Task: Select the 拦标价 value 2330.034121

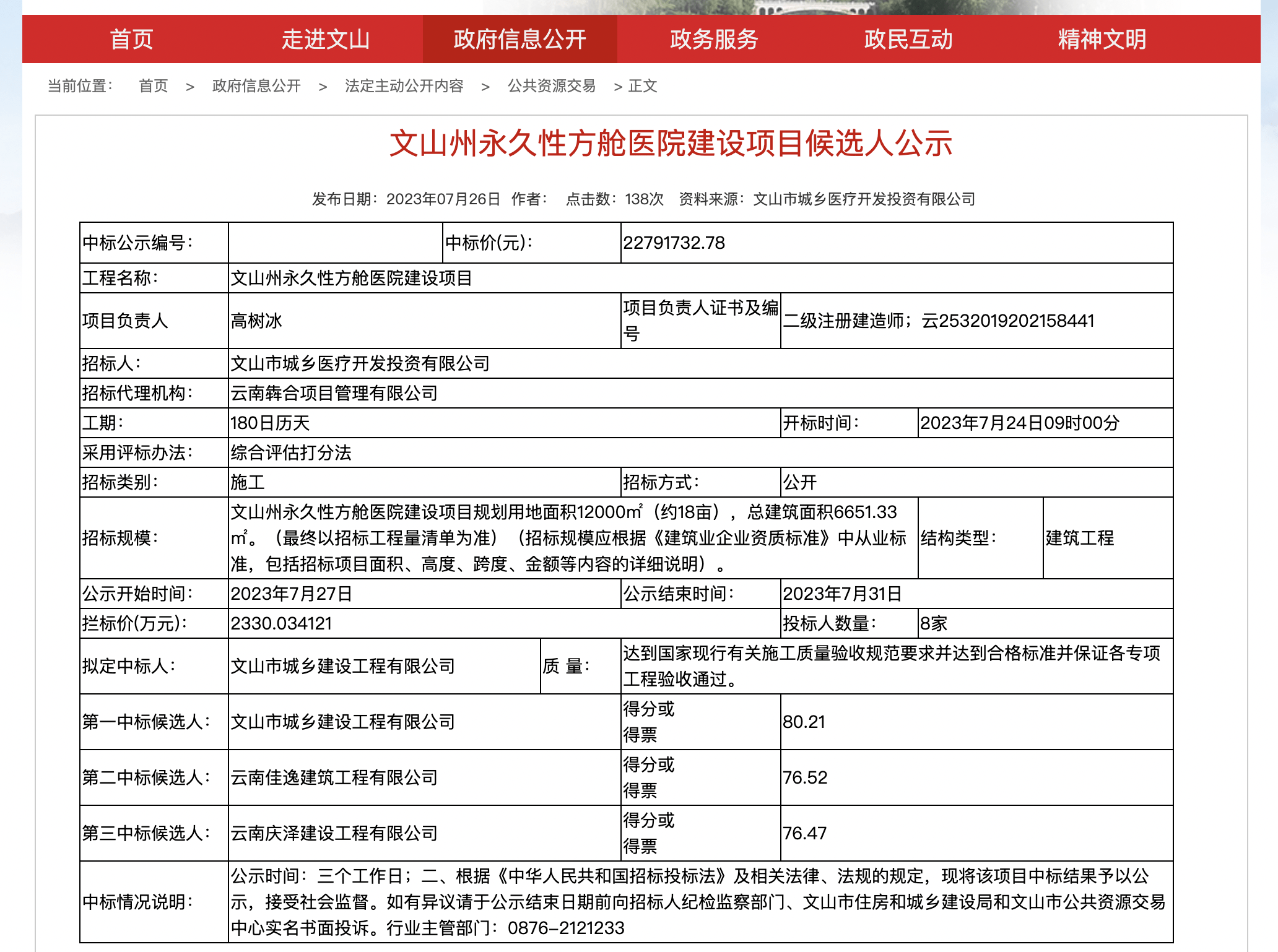Action: [x=282, y=623]
